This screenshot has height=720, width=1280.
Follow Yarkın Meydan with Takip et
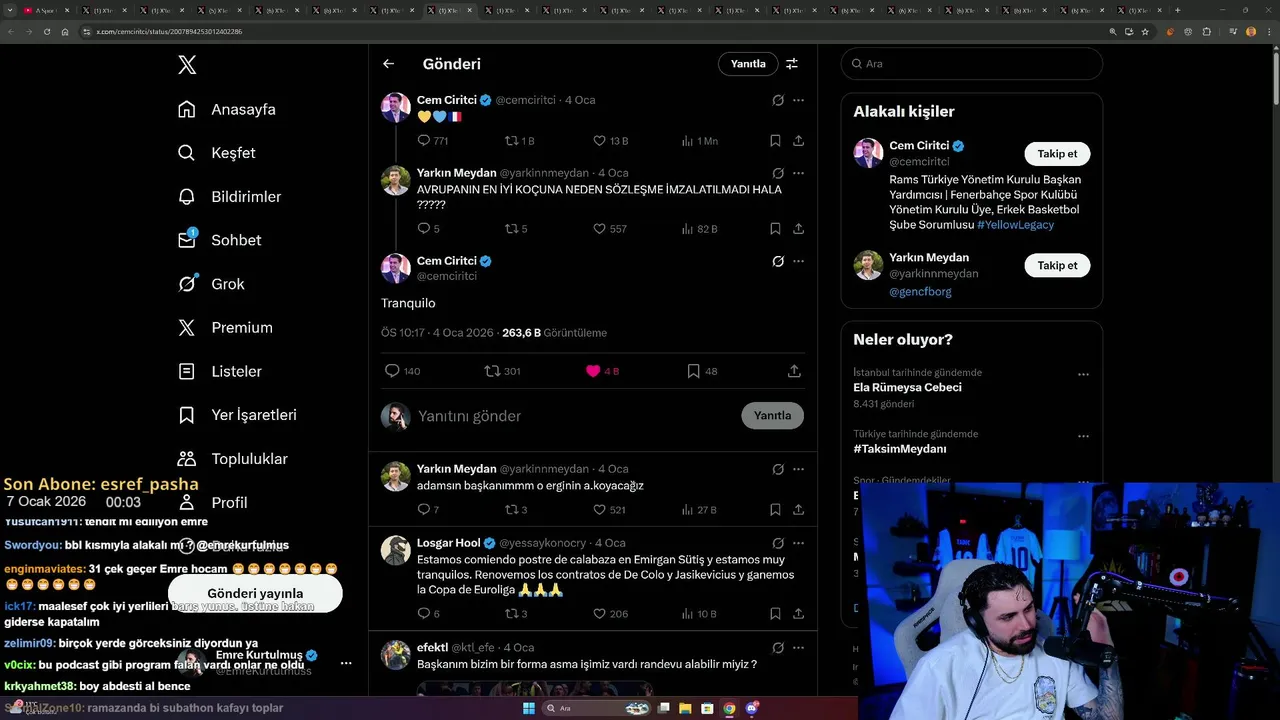point(1057,265)
